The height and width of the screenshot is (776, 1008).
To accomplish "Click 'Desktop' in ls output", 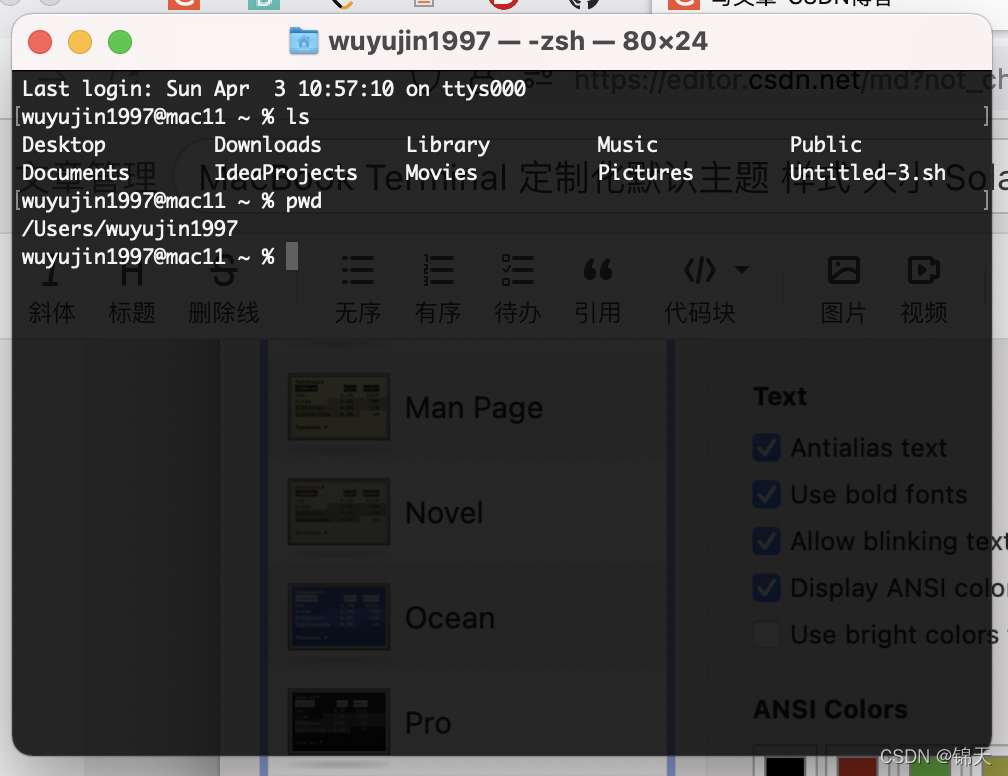I will [x=64, y=145].
